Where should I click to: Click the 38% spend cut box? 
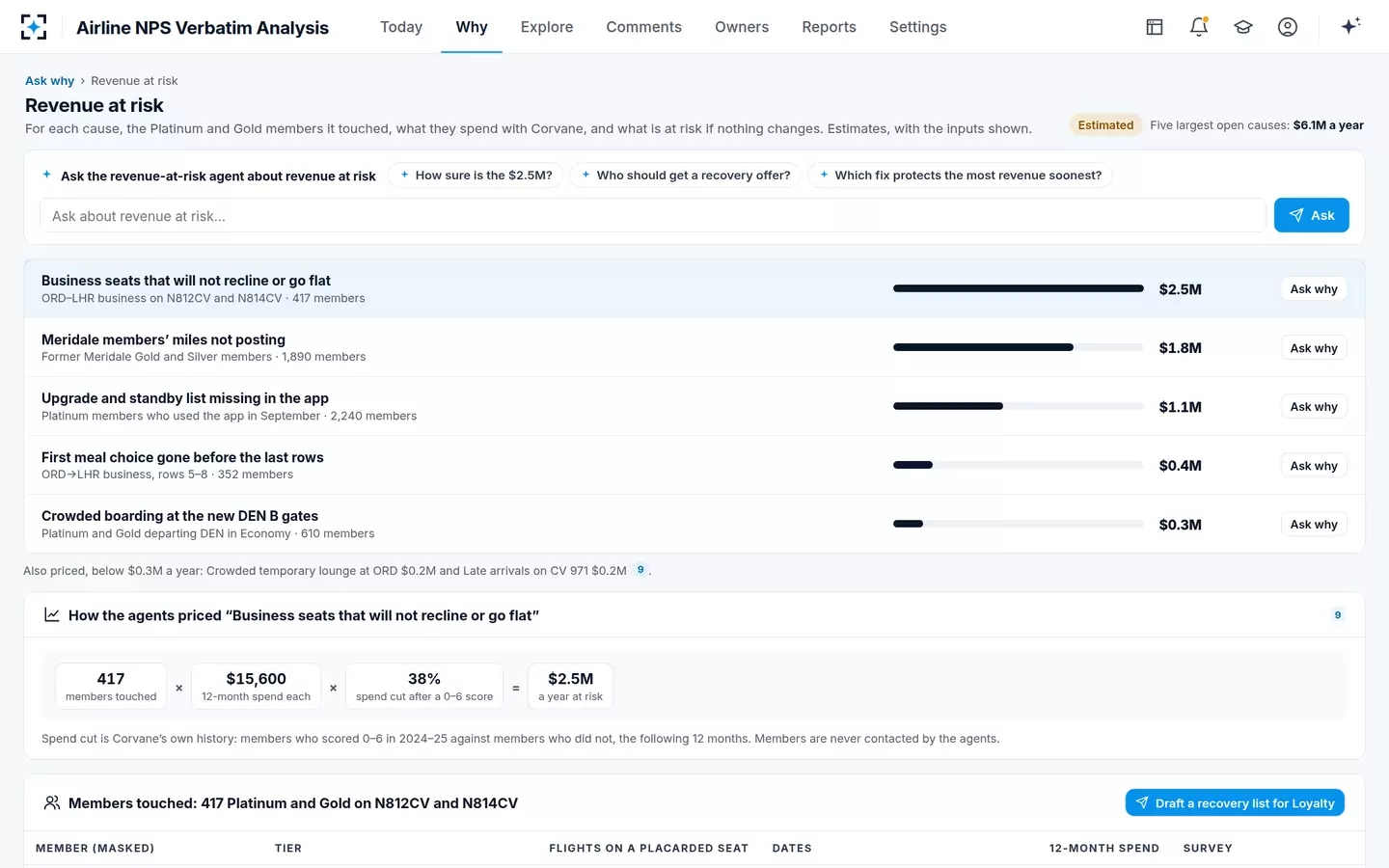point(424,687)
